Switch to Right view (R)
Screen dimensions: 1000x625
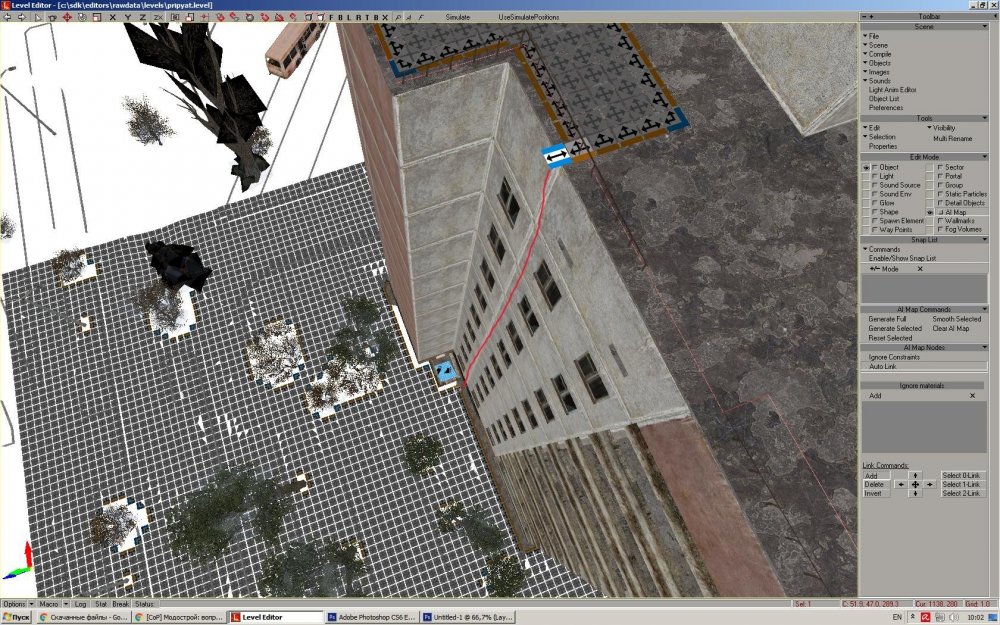tap(359, 17)
